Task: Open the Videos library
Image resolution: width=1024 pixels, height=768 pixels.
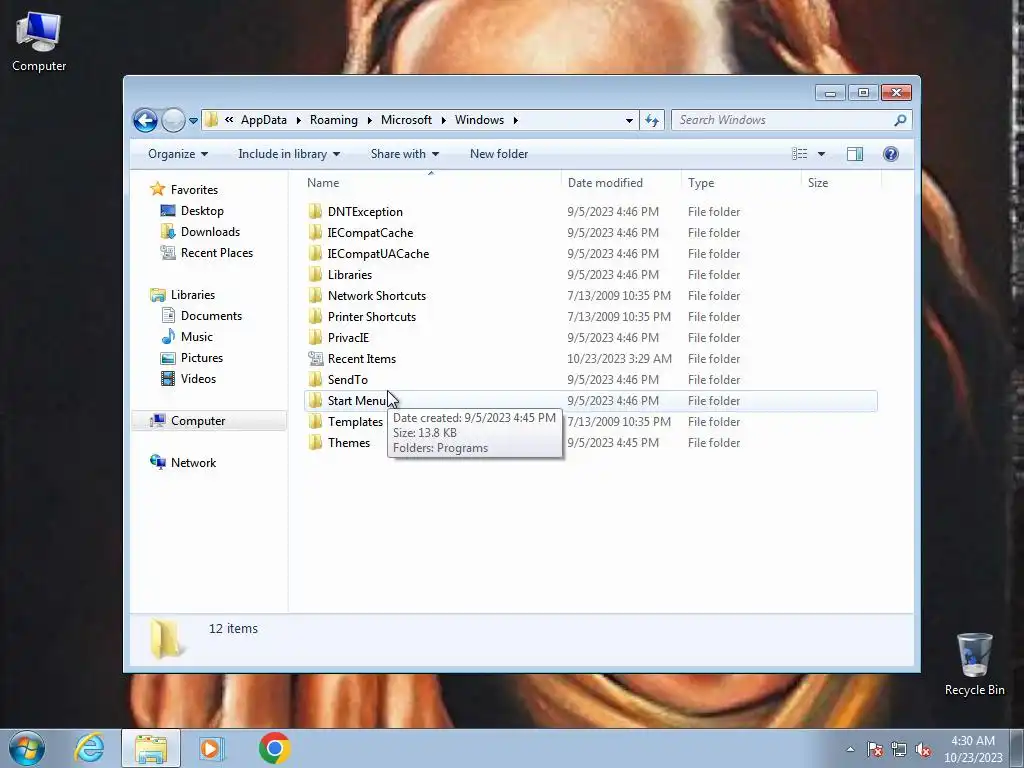Action: click(198, 379)
